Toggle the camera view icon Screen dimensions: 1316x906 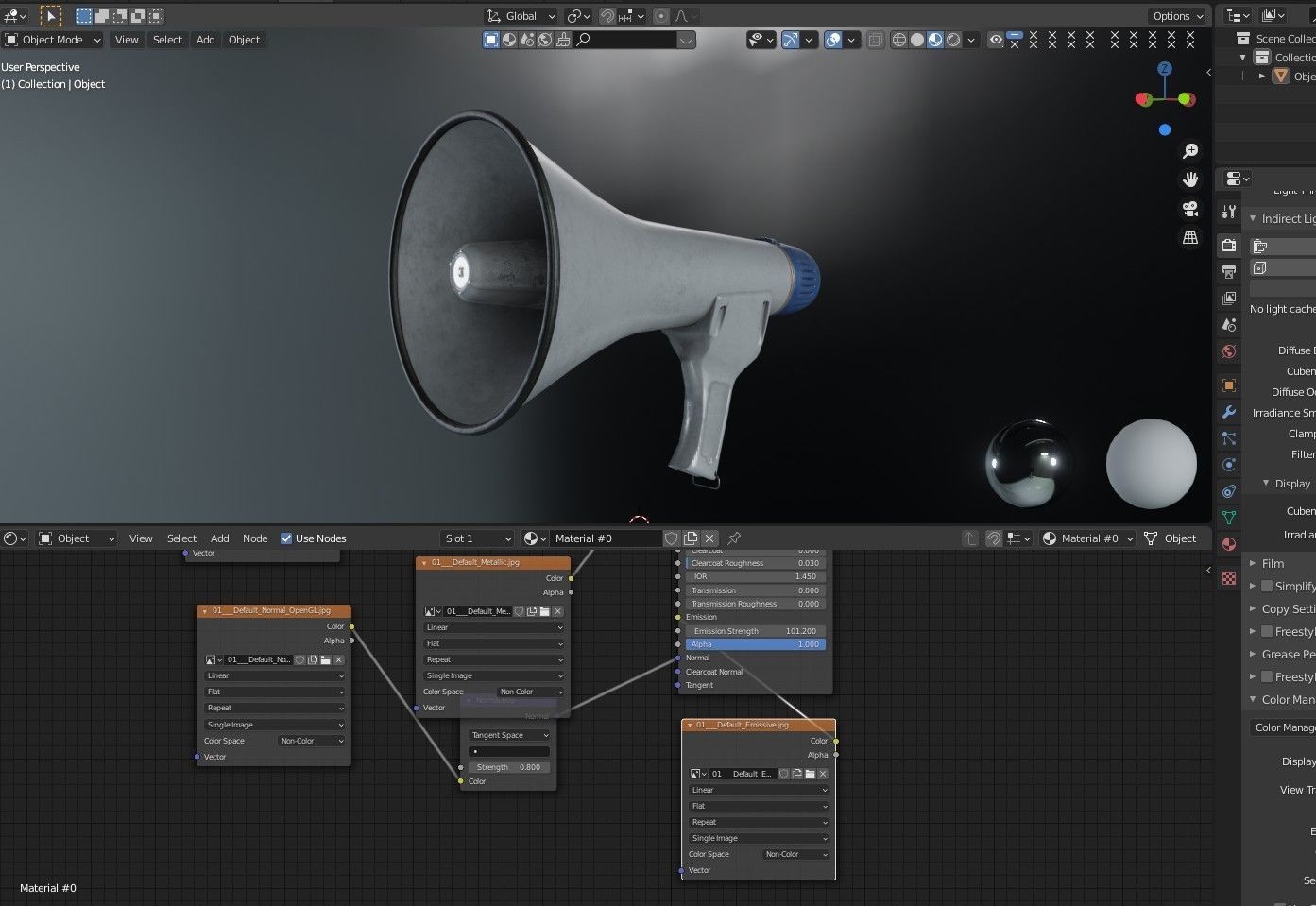(x=1190, y=209)
